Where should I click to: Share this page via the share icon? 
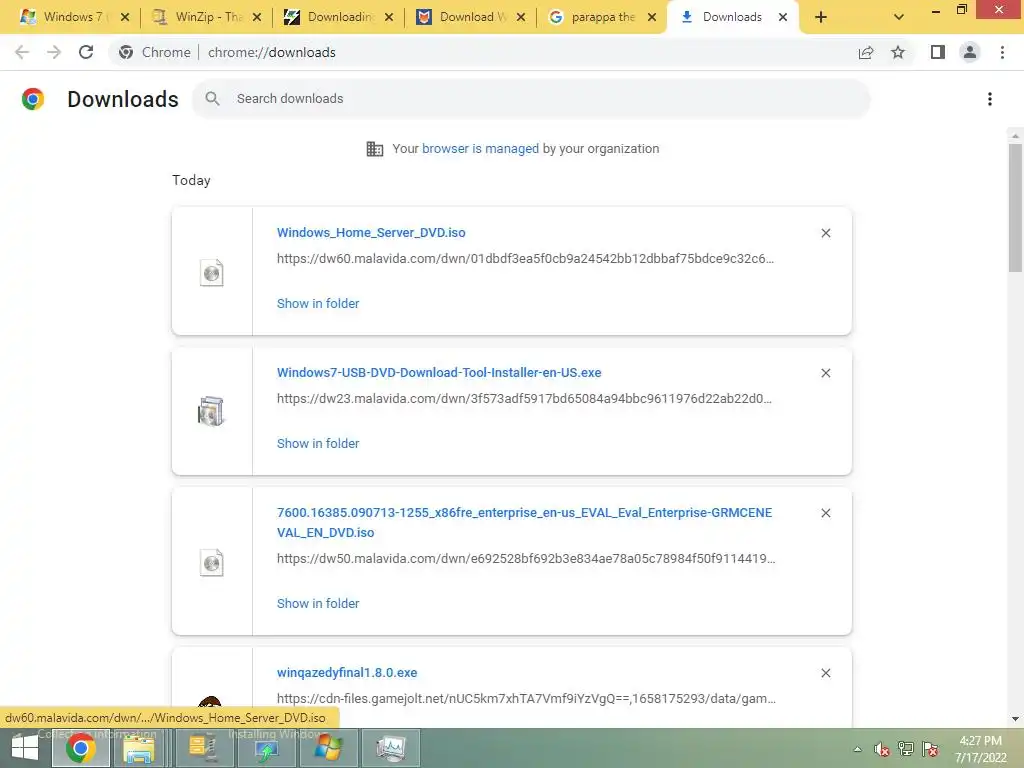tap(866, 52)
